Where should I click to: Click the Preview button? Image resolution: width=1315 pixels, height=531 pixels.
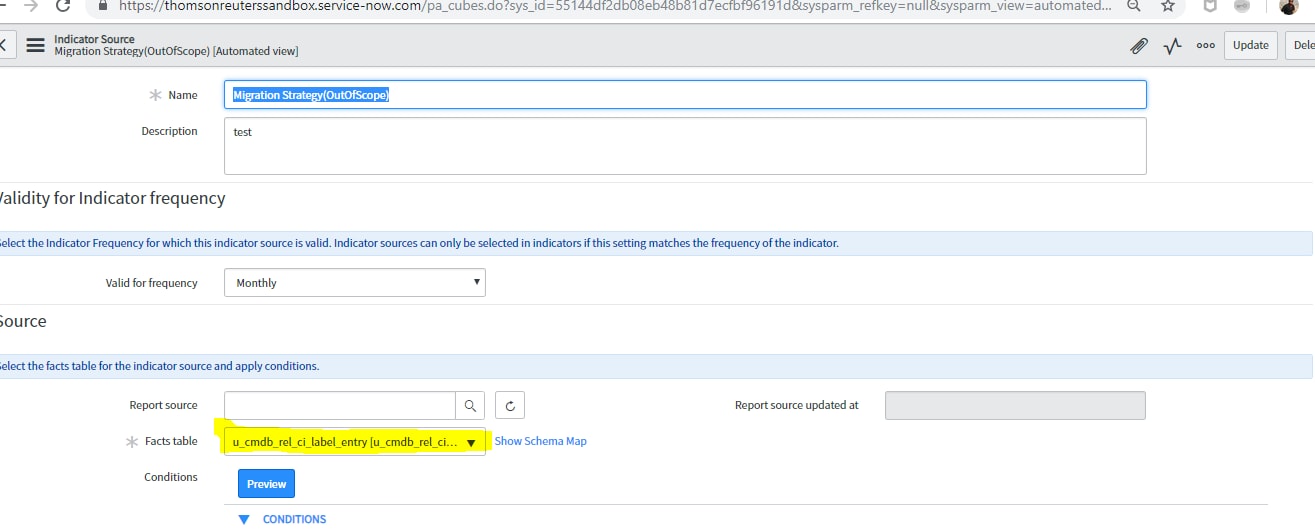click(266, 484)
